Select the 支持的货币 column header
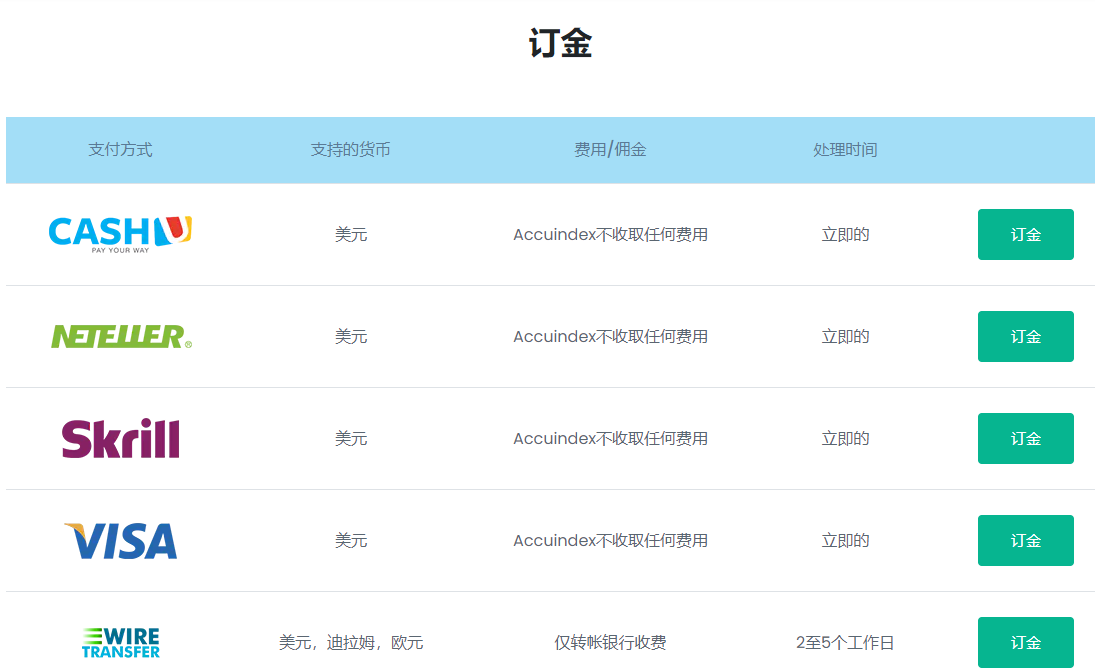Image resolution: width=1095 pixels, height=671 pixels. pos(352,150)
